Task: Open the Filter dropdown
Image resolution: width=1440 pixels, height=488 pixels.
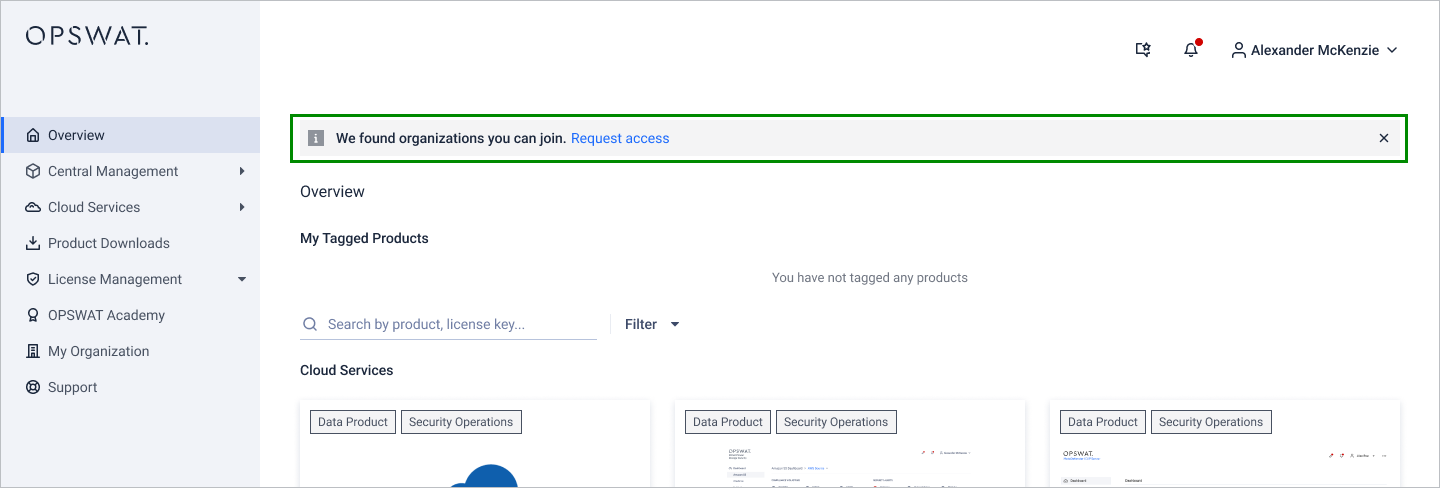Action: click(x=652, y=324)
